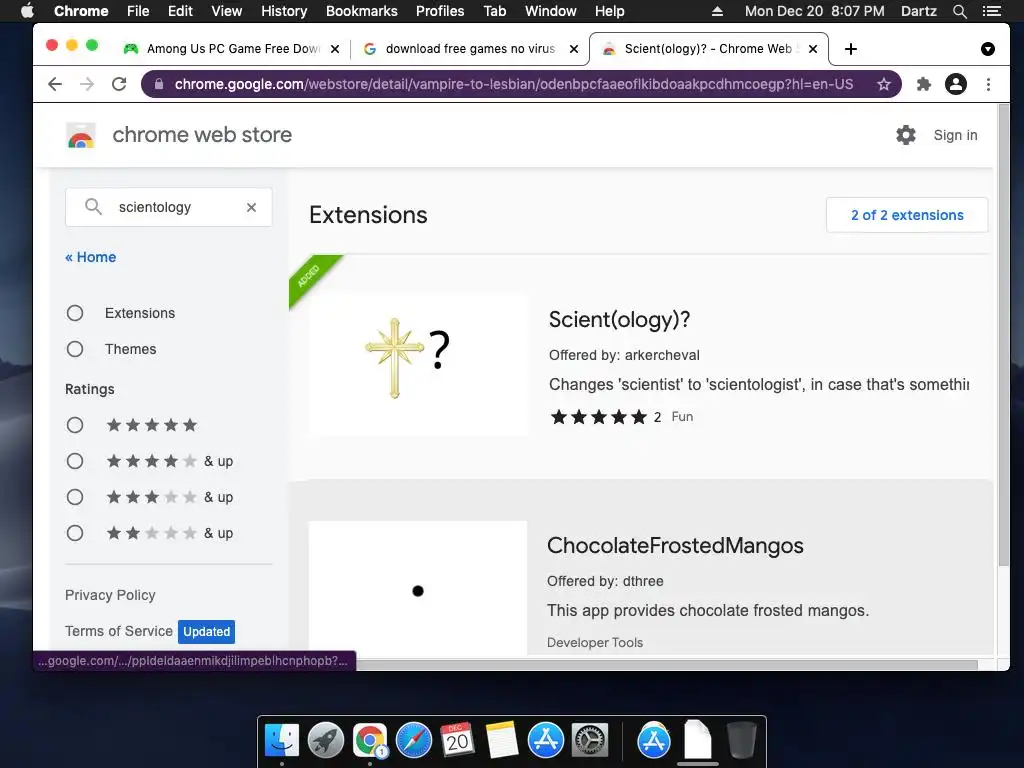Open Notes from the Dock
1024x768 pixels.
[x=502, y=741]
